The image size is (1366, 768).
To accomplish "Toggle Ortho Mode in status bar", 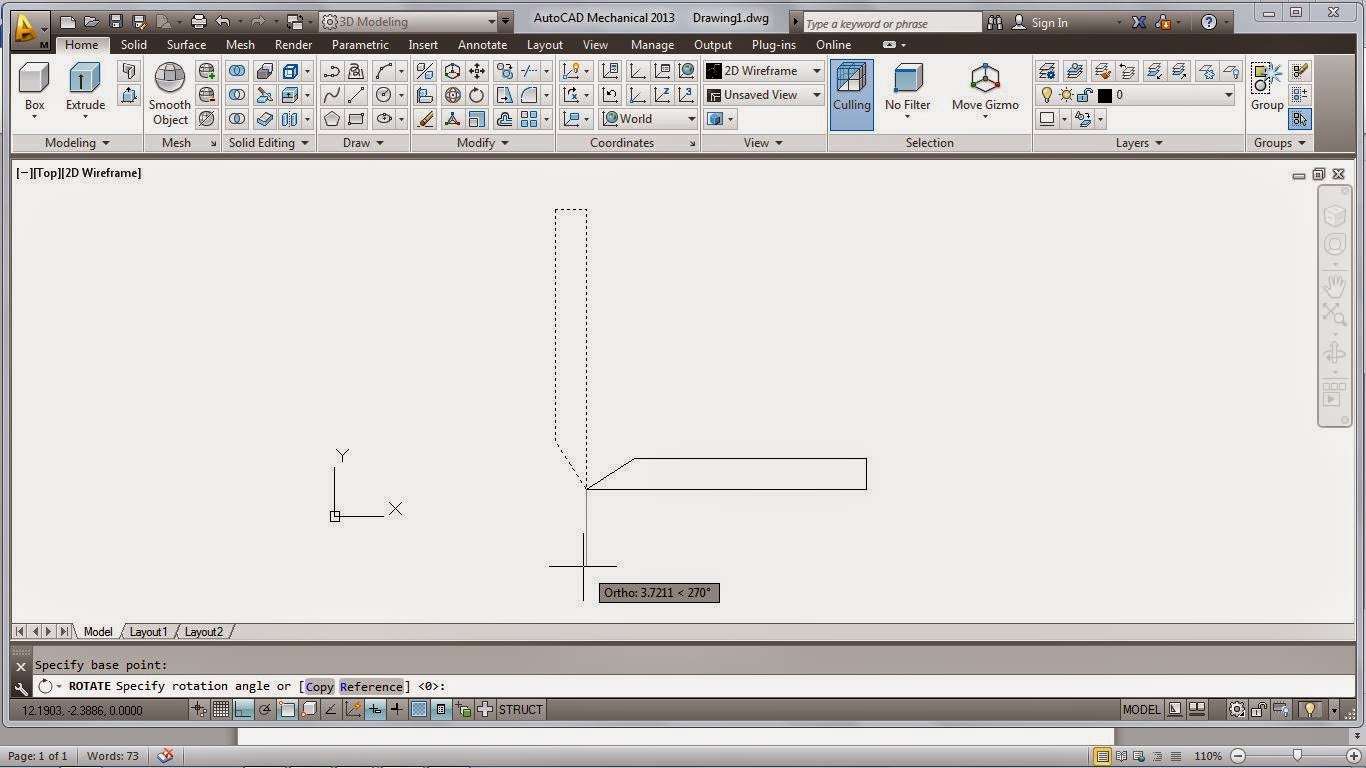I will [x=243, y=710].
